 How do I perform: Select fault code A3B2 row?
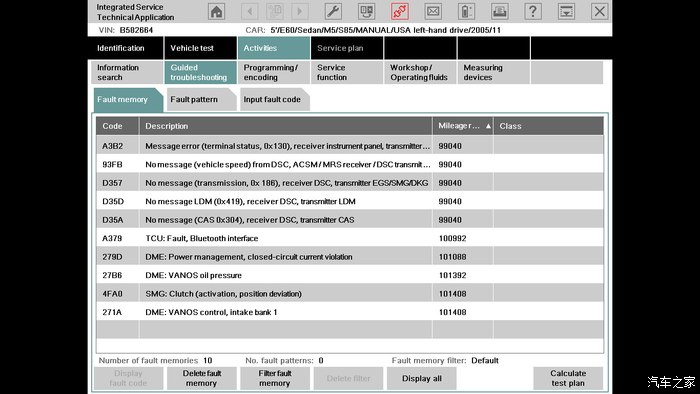click(x=350, y=146)
